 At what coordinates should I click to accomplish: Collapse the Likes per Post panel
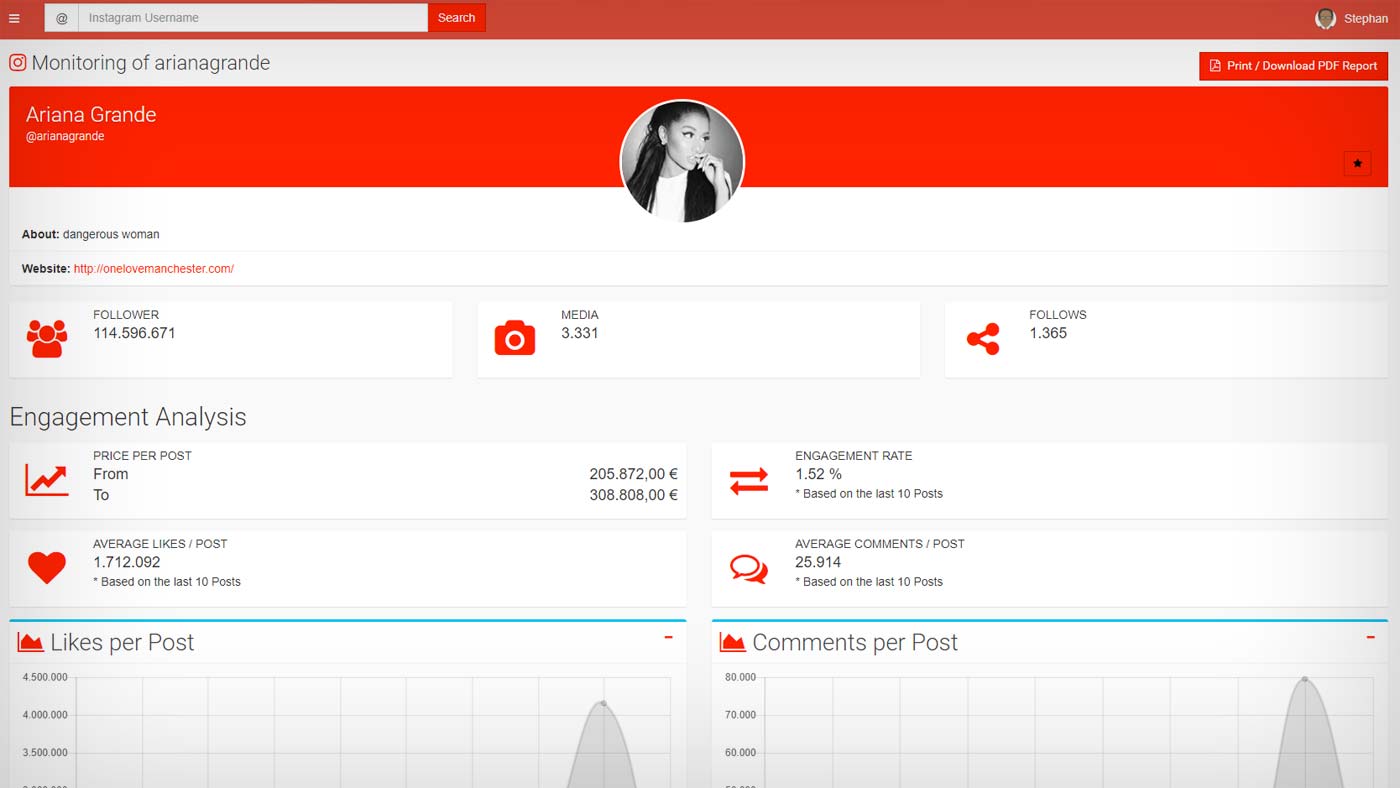click(x=668, y=637)
